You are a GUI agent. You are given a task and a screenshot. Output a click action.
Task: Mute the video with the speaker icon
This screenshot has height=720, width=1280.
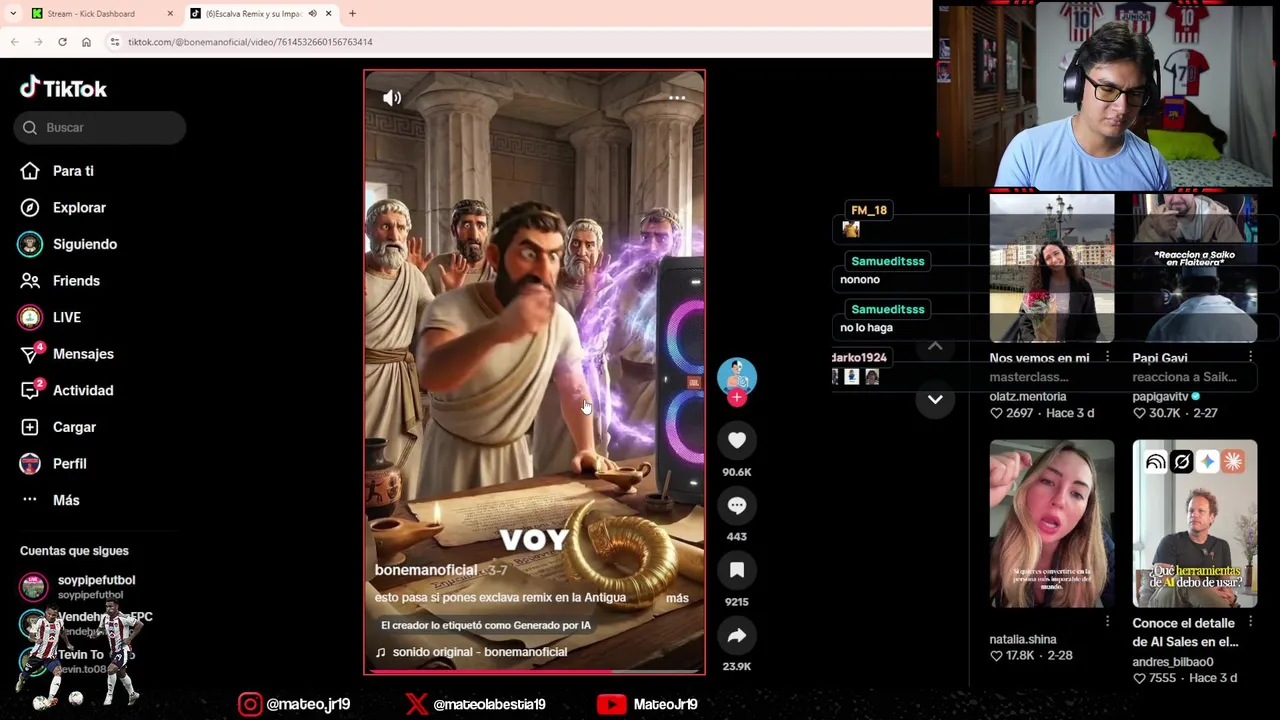click(x=392, y=97)
